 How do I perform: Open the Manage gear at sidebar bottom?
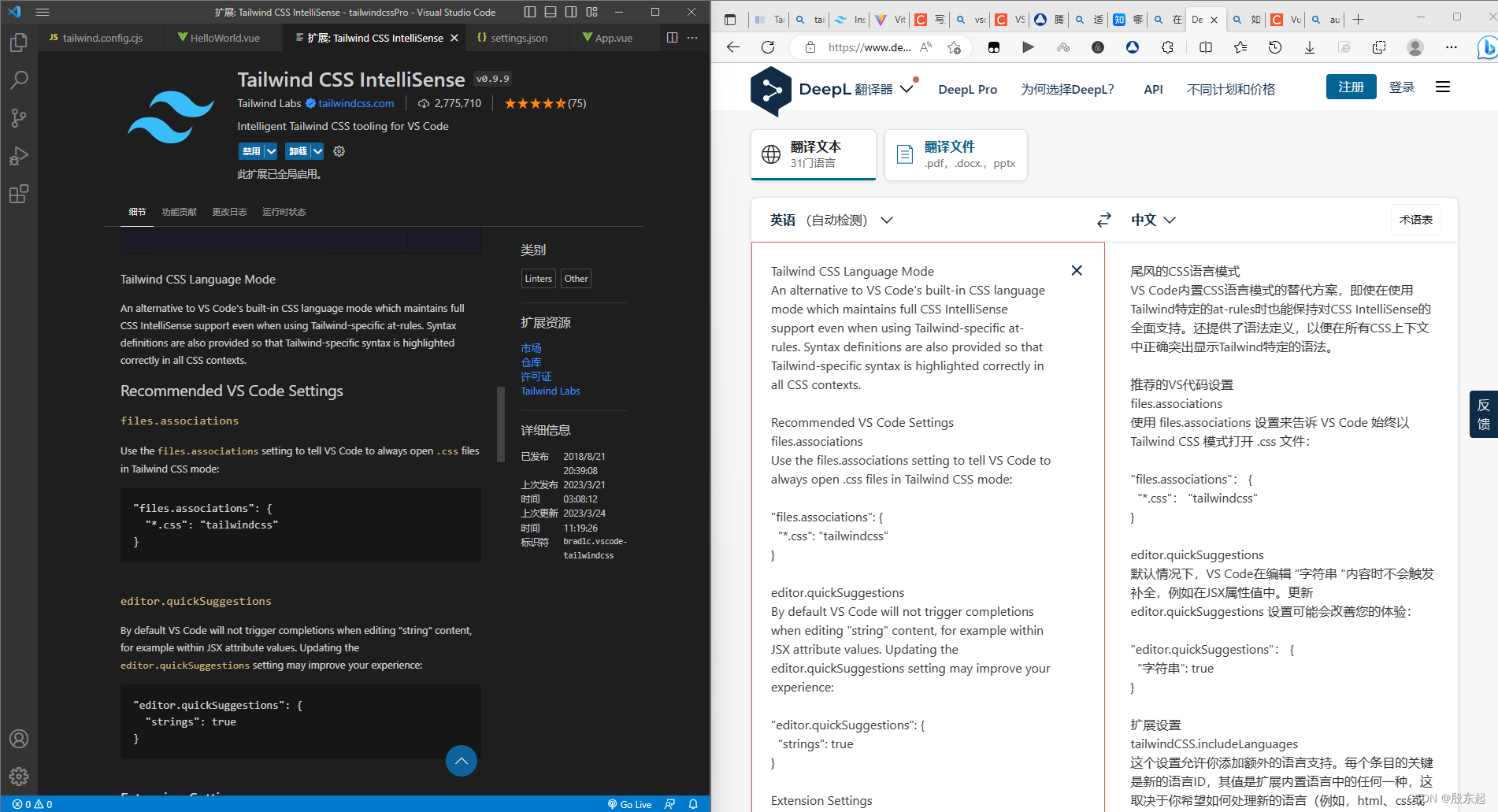[19, 777]
